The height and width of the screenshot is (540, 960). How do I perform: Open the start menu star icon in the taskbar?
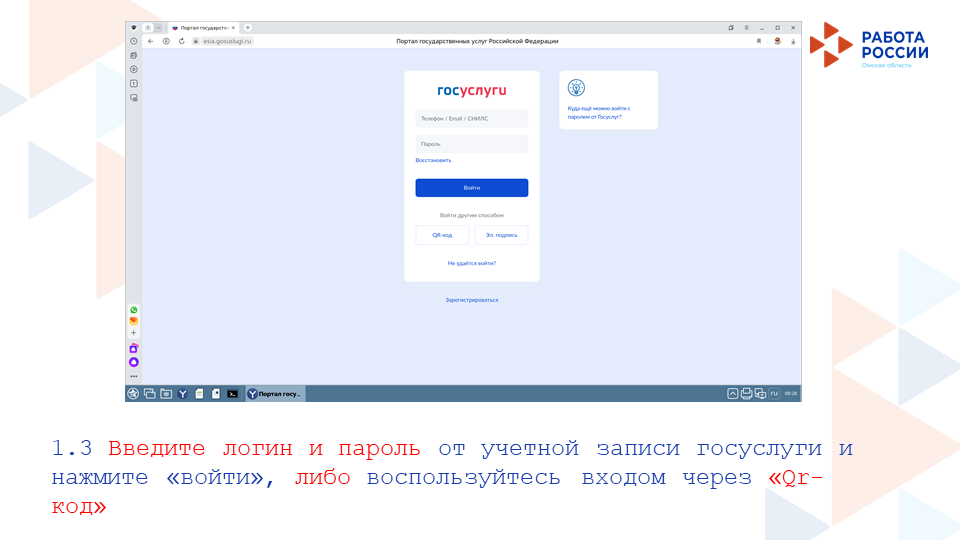[x=133, y=394]
